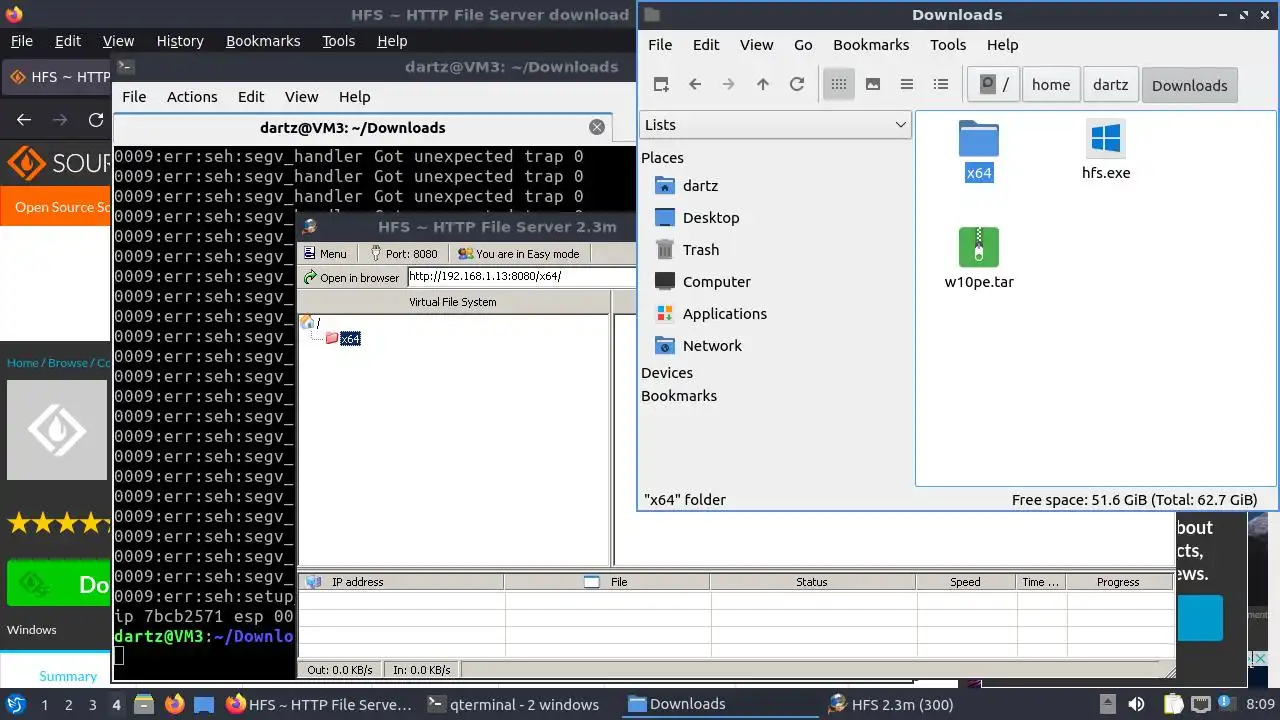The height and width of the screenshot is (720, 1280).
Task: Switch to workspace 1 in taskbar pager
Action: coord(44,705)
